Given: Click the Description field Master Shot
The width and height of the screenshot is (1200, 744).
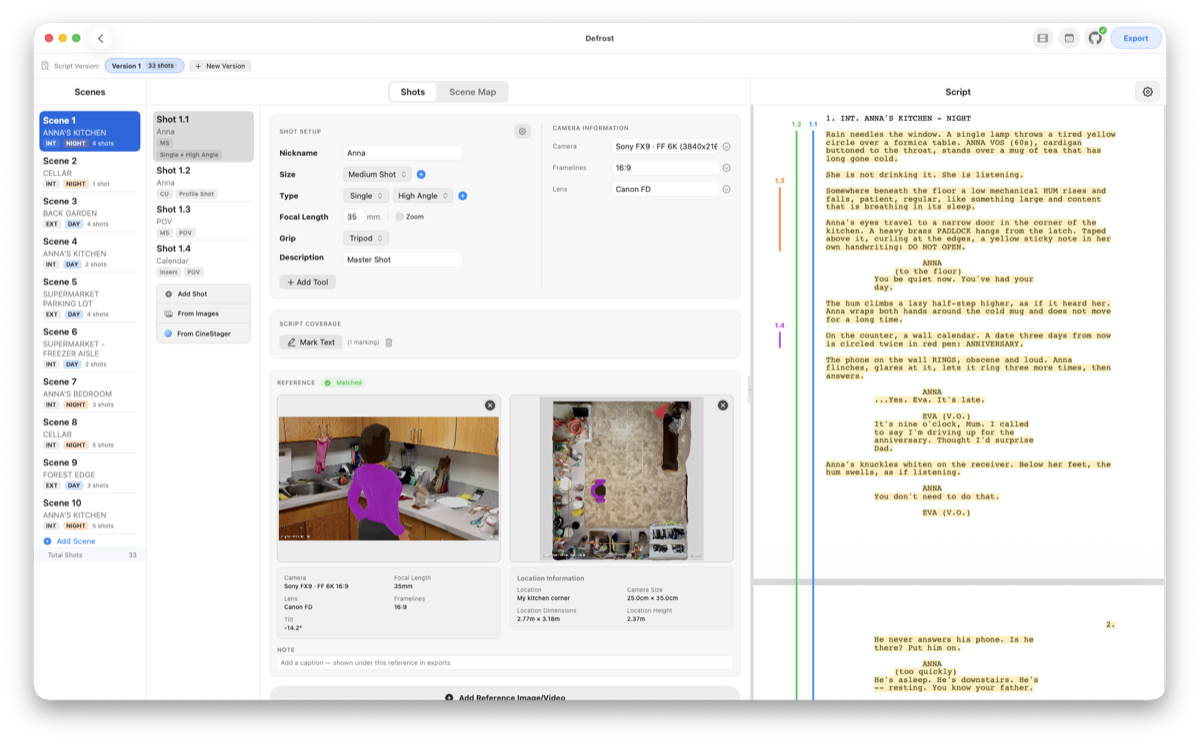Looking at the screenshot, I should click(x=402, y=259).
